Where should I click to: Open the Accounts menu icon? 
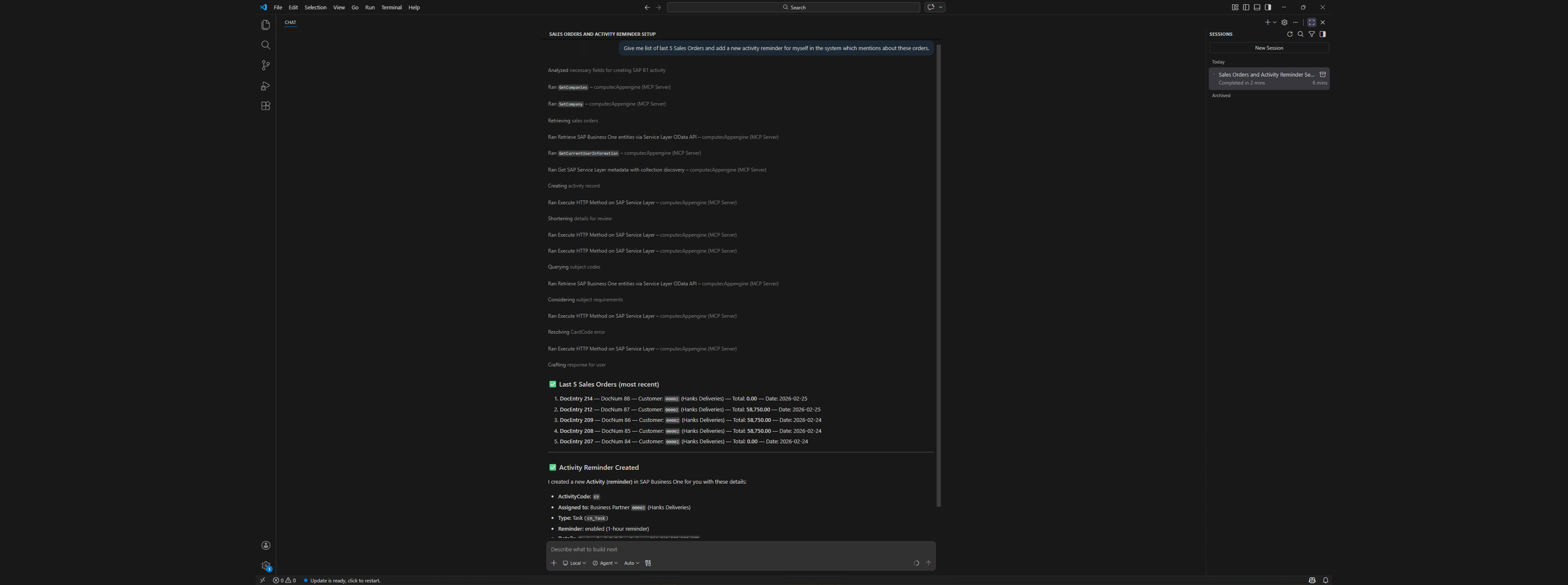point(266,545)
